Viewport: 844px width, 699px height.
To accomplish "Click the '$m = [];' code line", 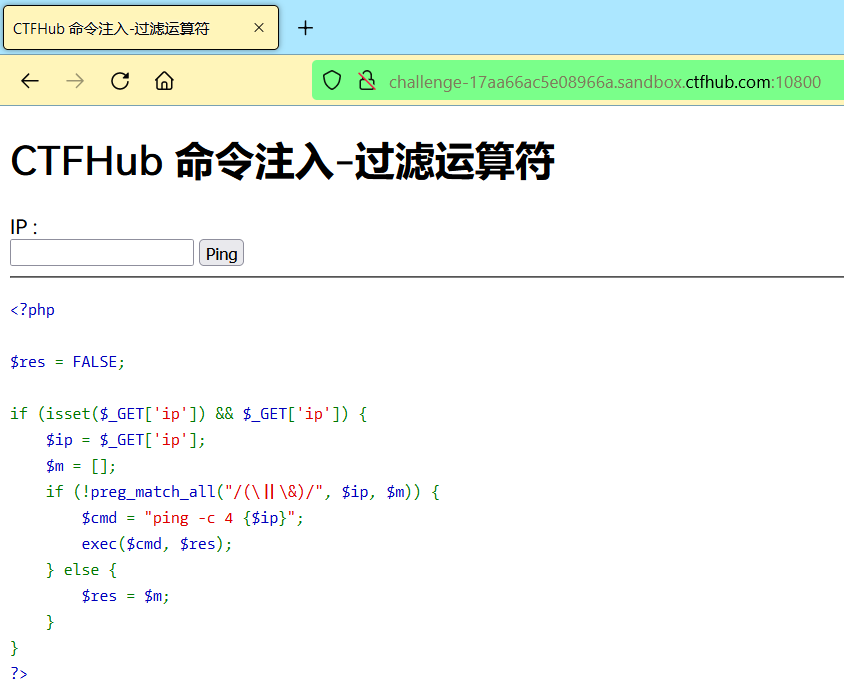I will point(81,466).
